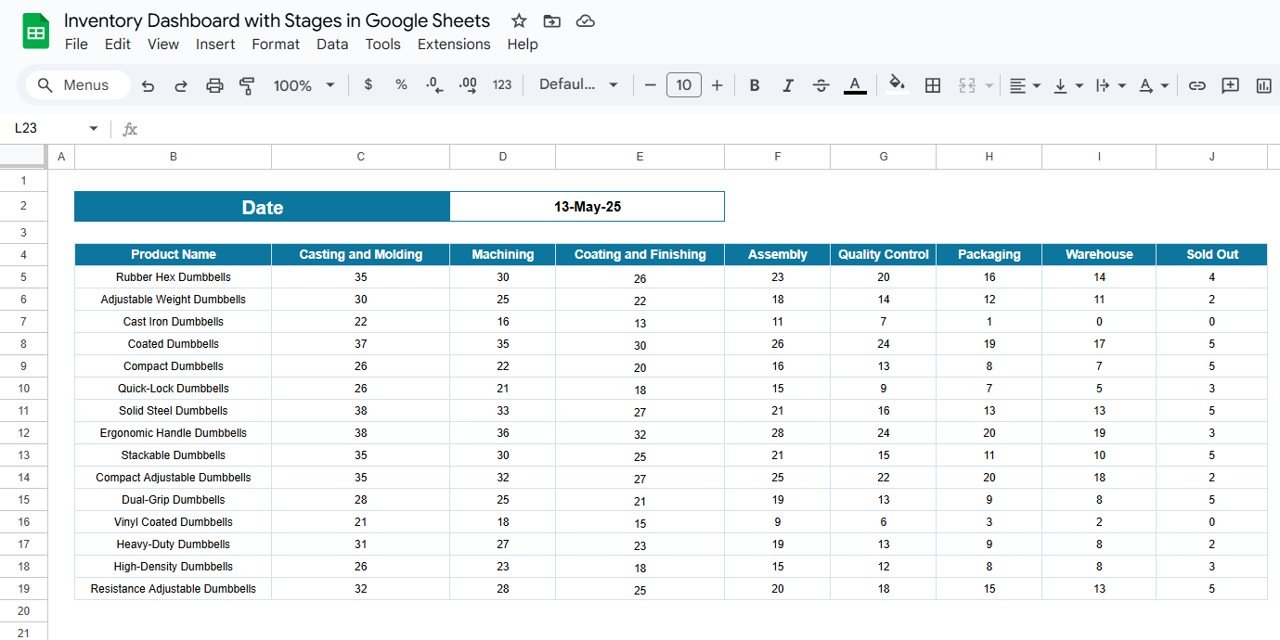1280x640 pixels.
Task: Decrease decimal places
Action: (x=434, y=85)
